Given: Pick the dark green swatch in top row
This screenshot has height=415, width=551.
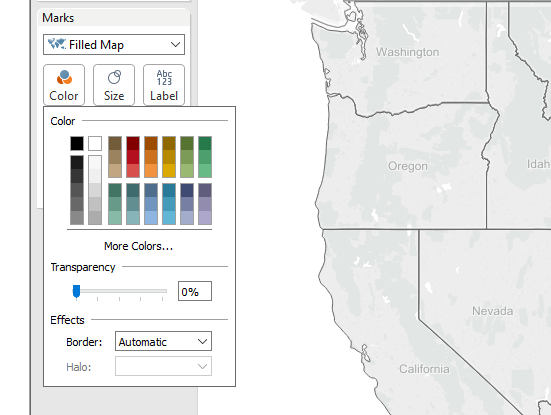Looking at the screenshot, I should click(x=205, y=143).
